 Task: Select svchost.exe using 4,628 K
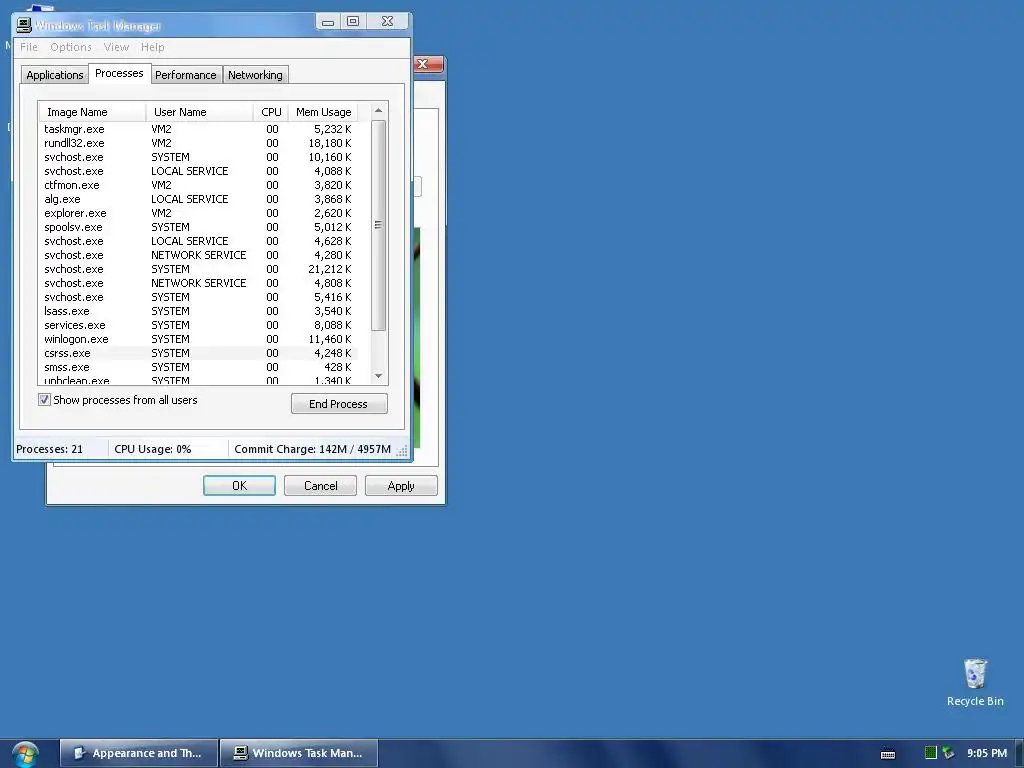pos(198,241)
